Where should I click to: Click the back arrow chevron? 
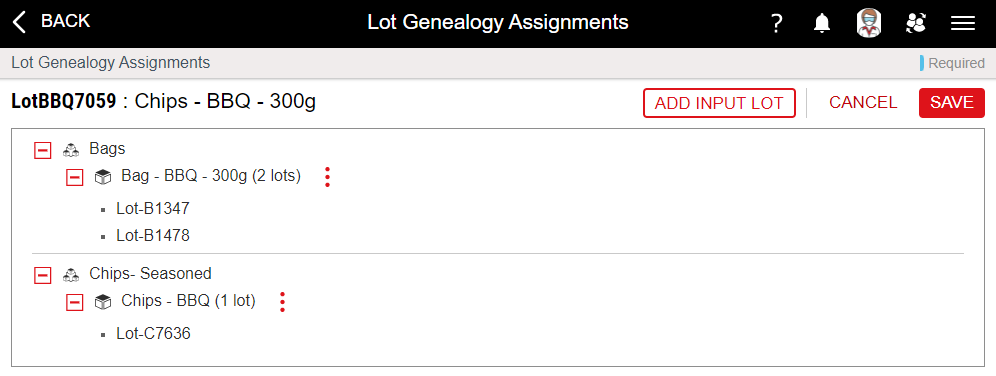[20, 22]
